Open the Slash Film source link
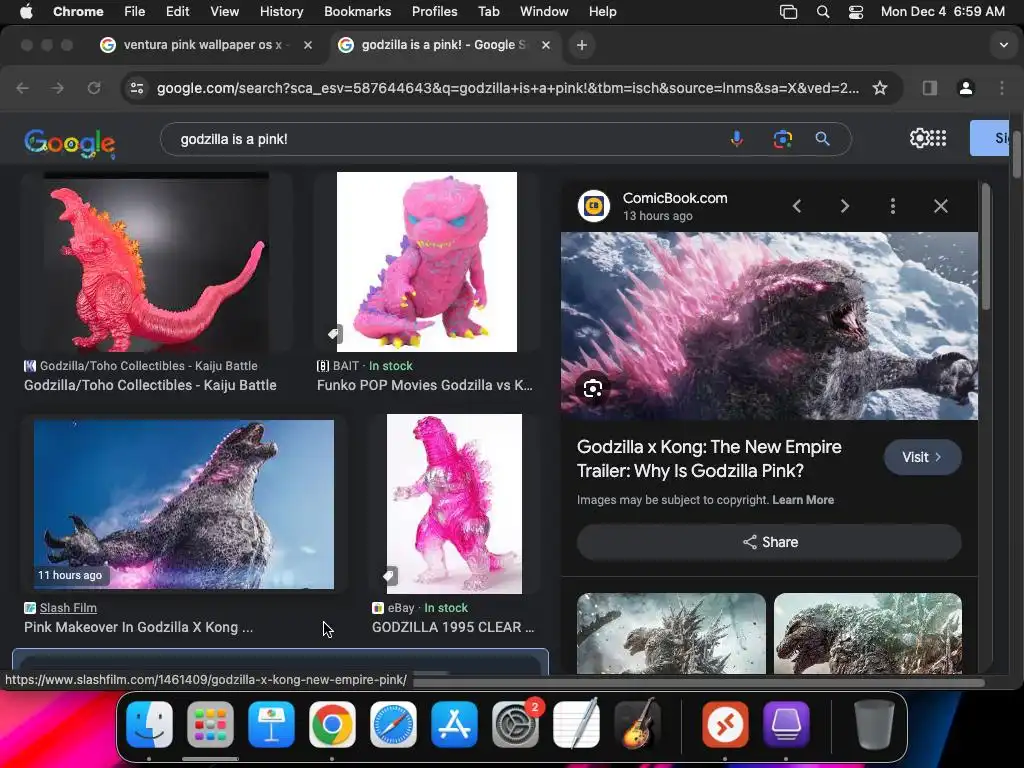This screenshot has height=768, width=1024. click(68, 608)
